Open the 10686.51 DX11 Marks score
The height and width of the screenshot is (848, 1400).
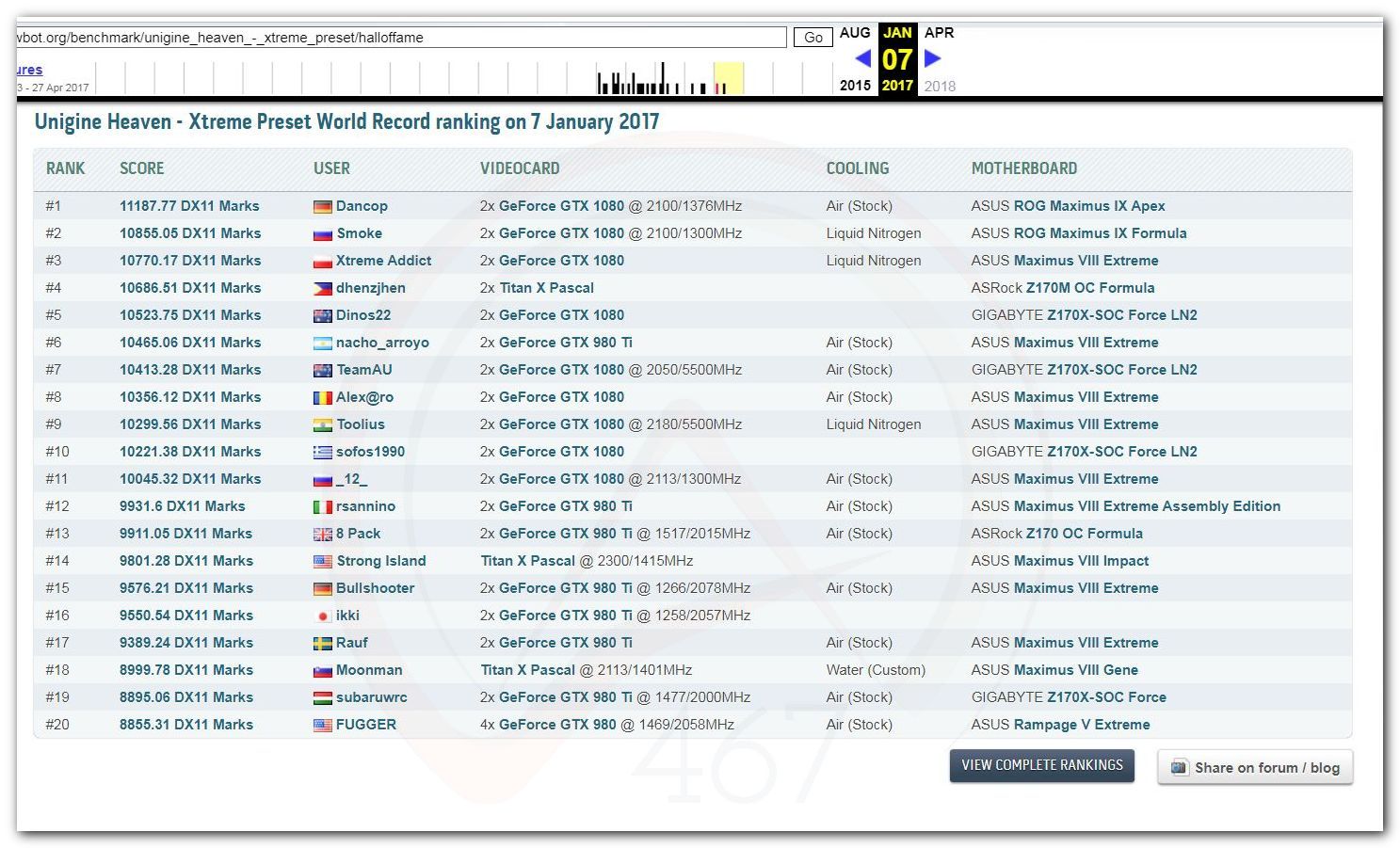click(x=189, y=288)
